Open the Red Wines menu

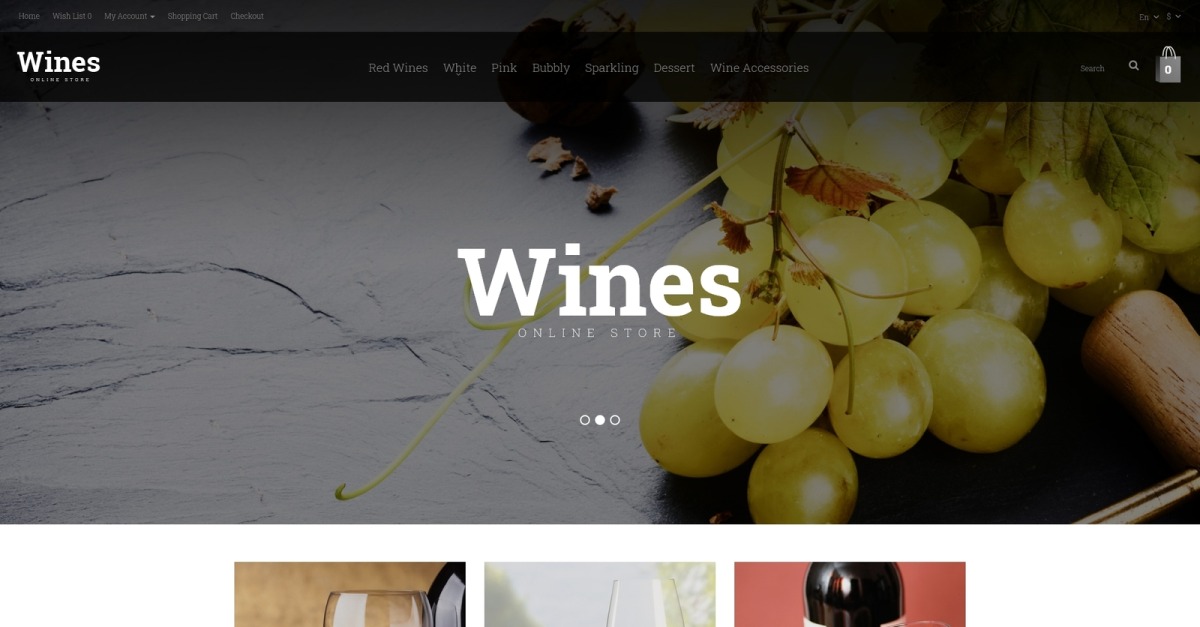(398, 68)
